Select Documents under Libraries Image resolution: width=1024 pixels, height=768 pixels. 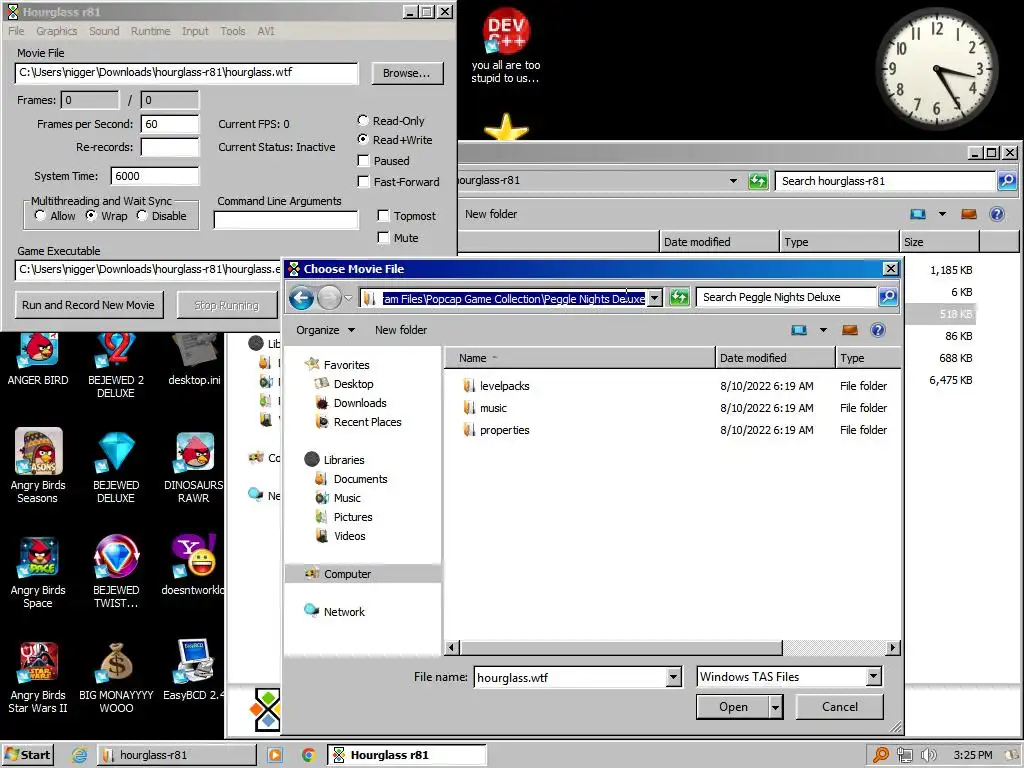pos(360,479)
